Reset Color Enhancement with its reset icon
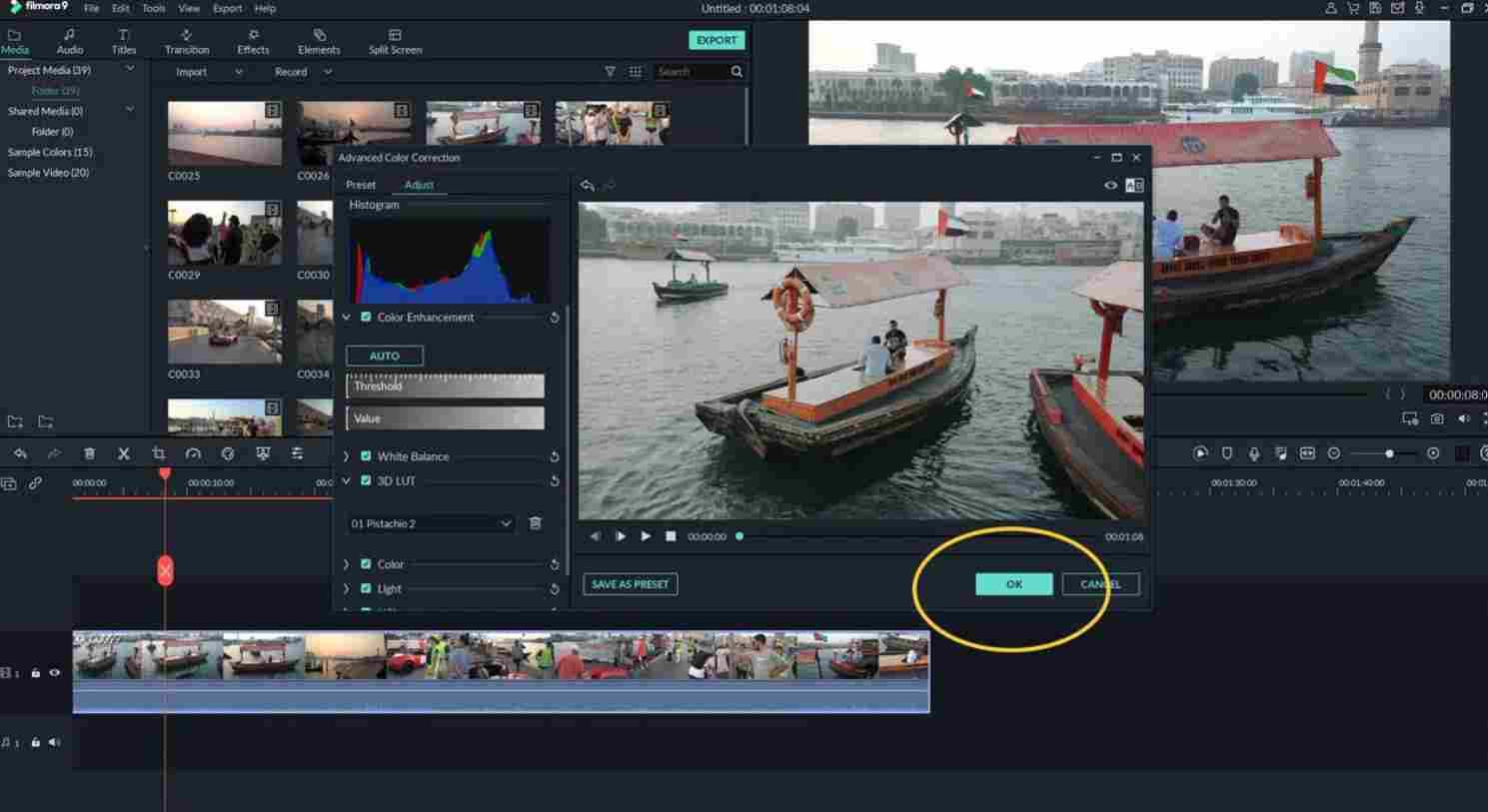Viewport: 1488px width, 812px height. [x=555, y=318]
